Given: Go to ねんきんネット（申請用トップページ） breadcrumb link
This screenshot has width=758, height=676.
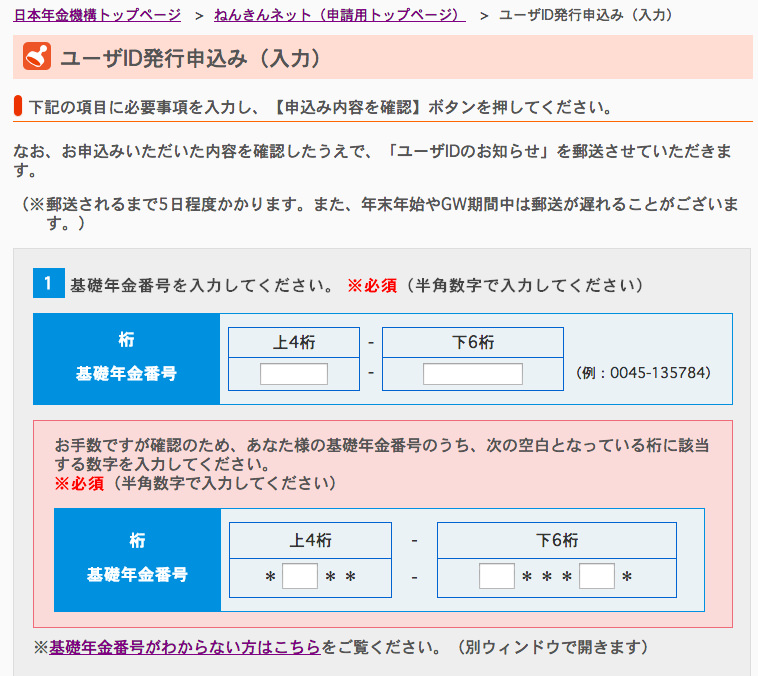Looking at the screenshot, I should point(339,15).
